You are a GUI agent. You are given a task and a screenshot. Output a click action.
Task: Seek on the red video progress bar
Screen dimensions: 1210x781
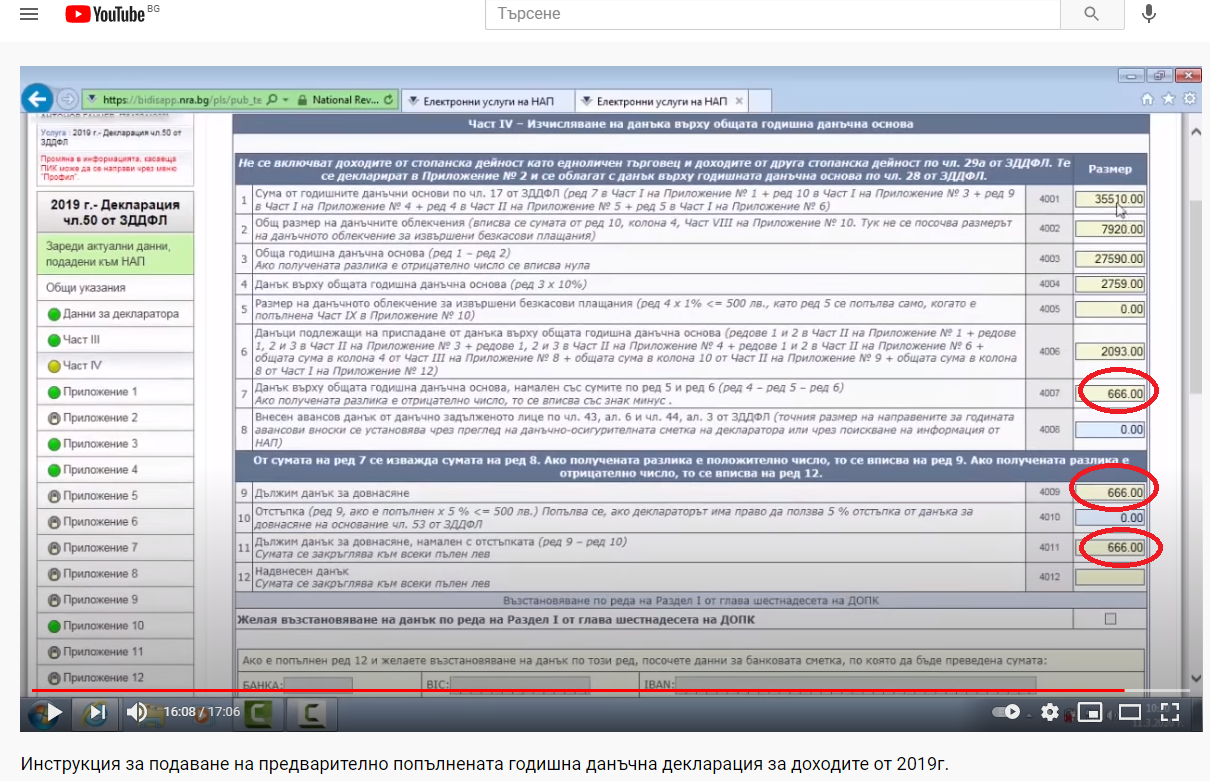pyautogui.click(x=610, y=691)
